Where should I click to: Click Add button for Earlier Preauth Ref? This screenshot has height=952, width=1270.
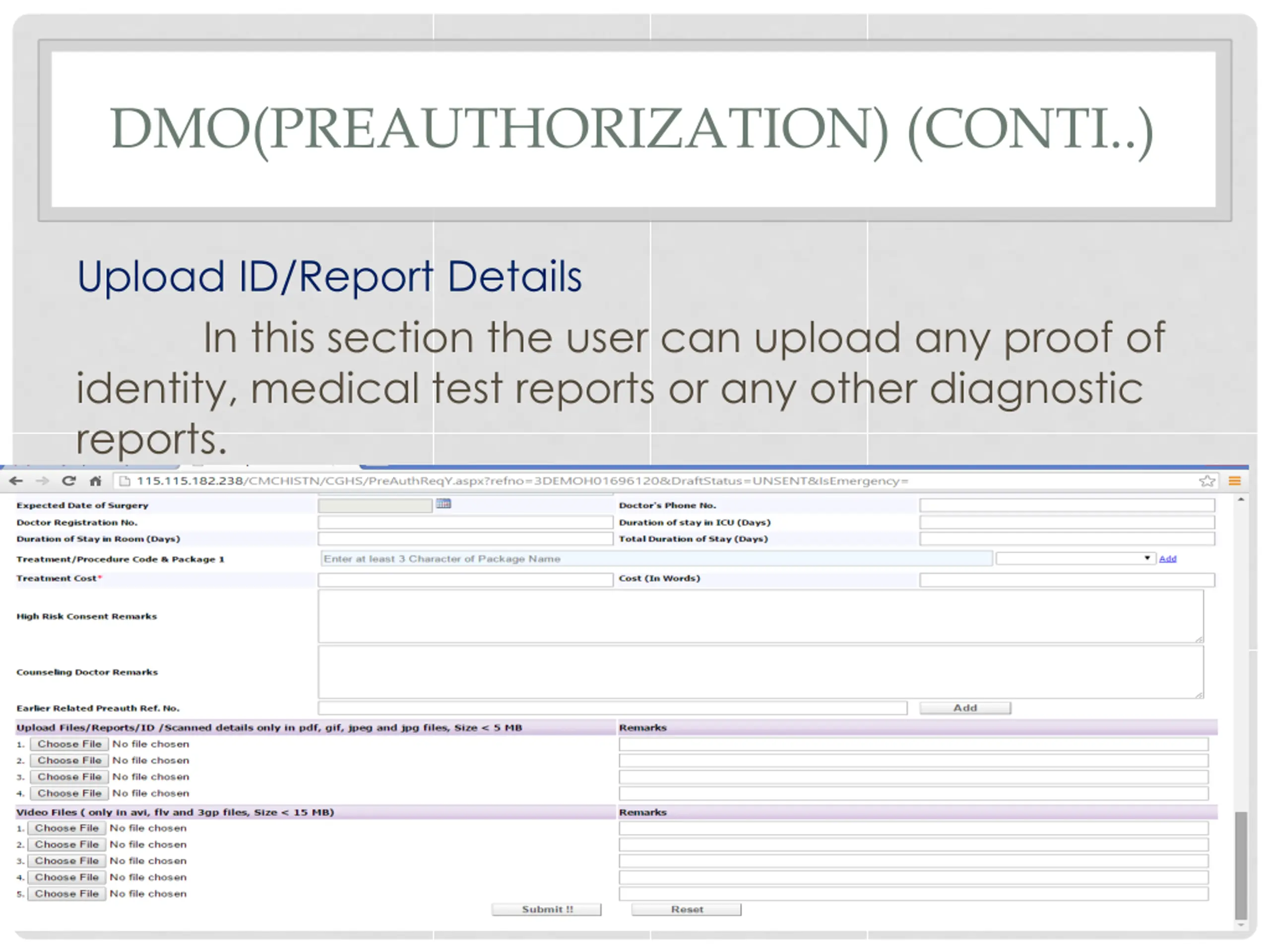(965, 708)
